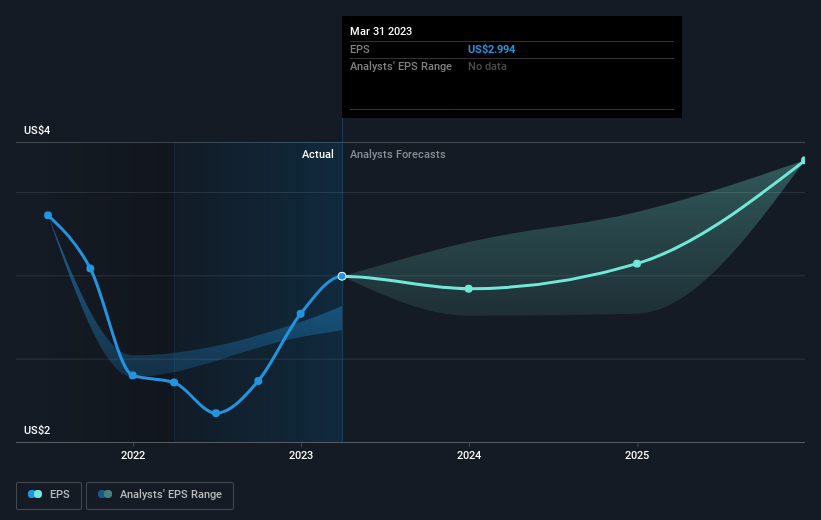Select the forecast point at 2025
This screenshot has height=520, width=821.
[637, 263]
